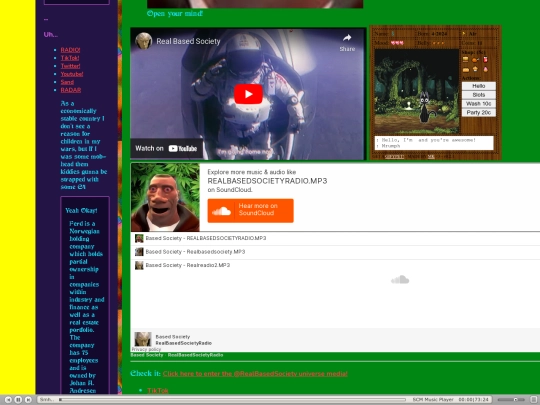Screen dimensions: 540x405
Task: Click the SCM Music Player label
Action: coord(433,399)
